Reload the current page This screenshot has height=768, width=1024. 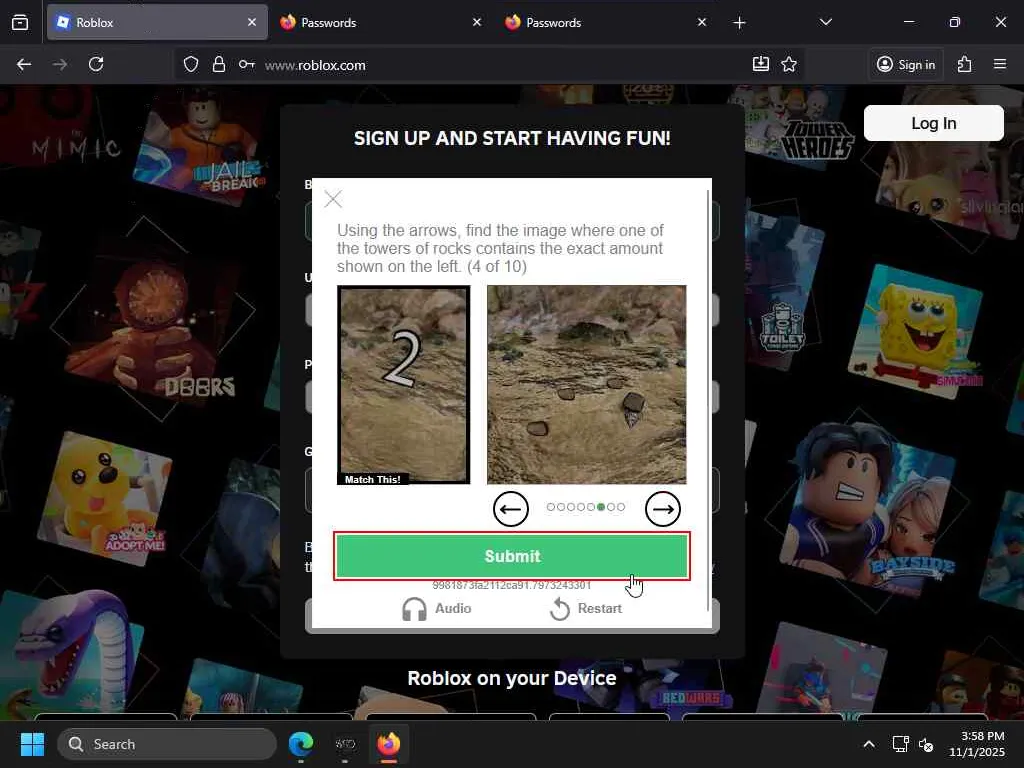[x=96, y=64]
